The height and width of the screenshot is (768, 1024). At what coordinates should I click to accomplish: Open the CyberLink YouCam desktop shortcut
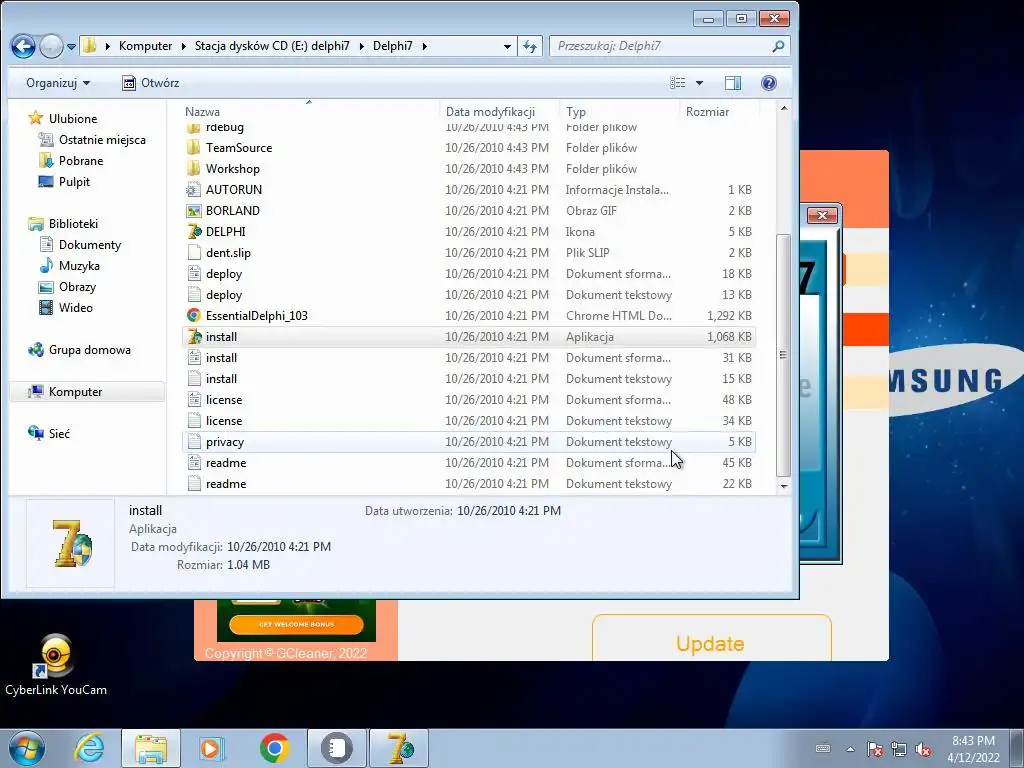56,665
